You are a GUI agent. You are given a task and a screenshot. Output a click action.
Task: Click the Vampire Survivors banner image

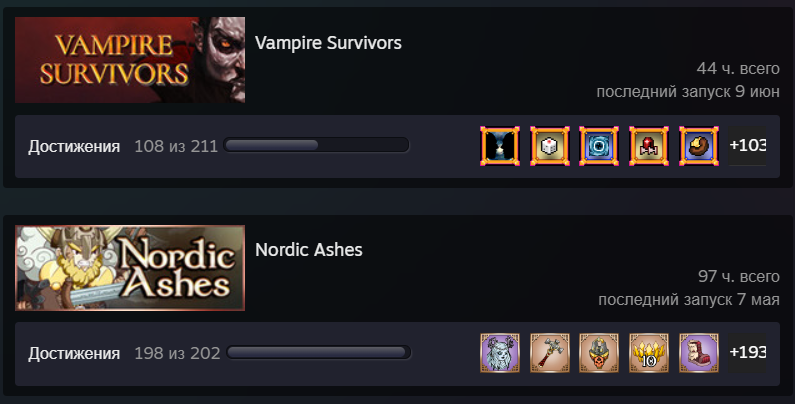pyautogui.click(x=130, y=60)
